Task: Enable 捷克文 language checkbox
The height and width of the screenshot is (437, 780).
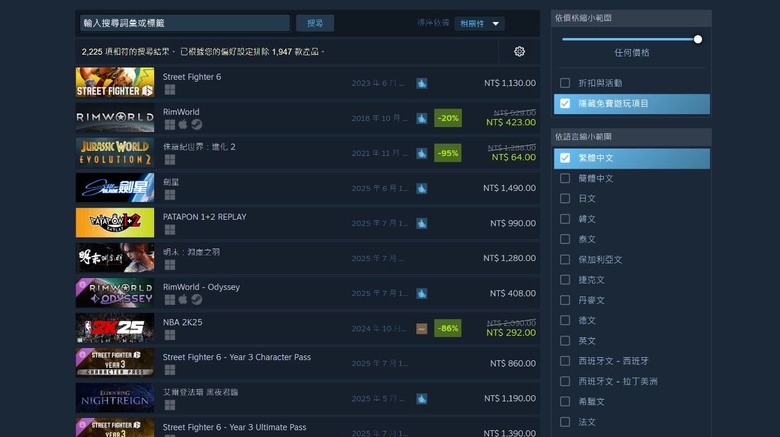Action: (565, 280)
